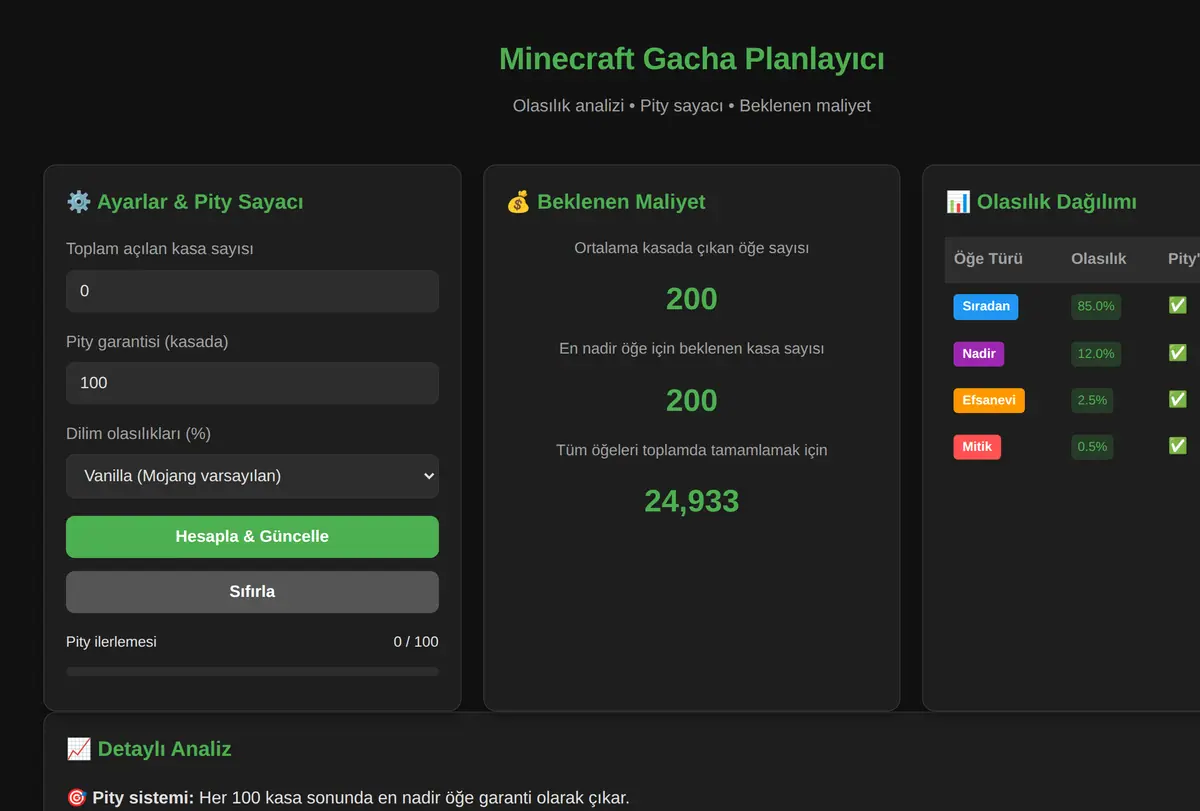Focus the Toplam açılan kasa sayısı field

tap(252, 291)
